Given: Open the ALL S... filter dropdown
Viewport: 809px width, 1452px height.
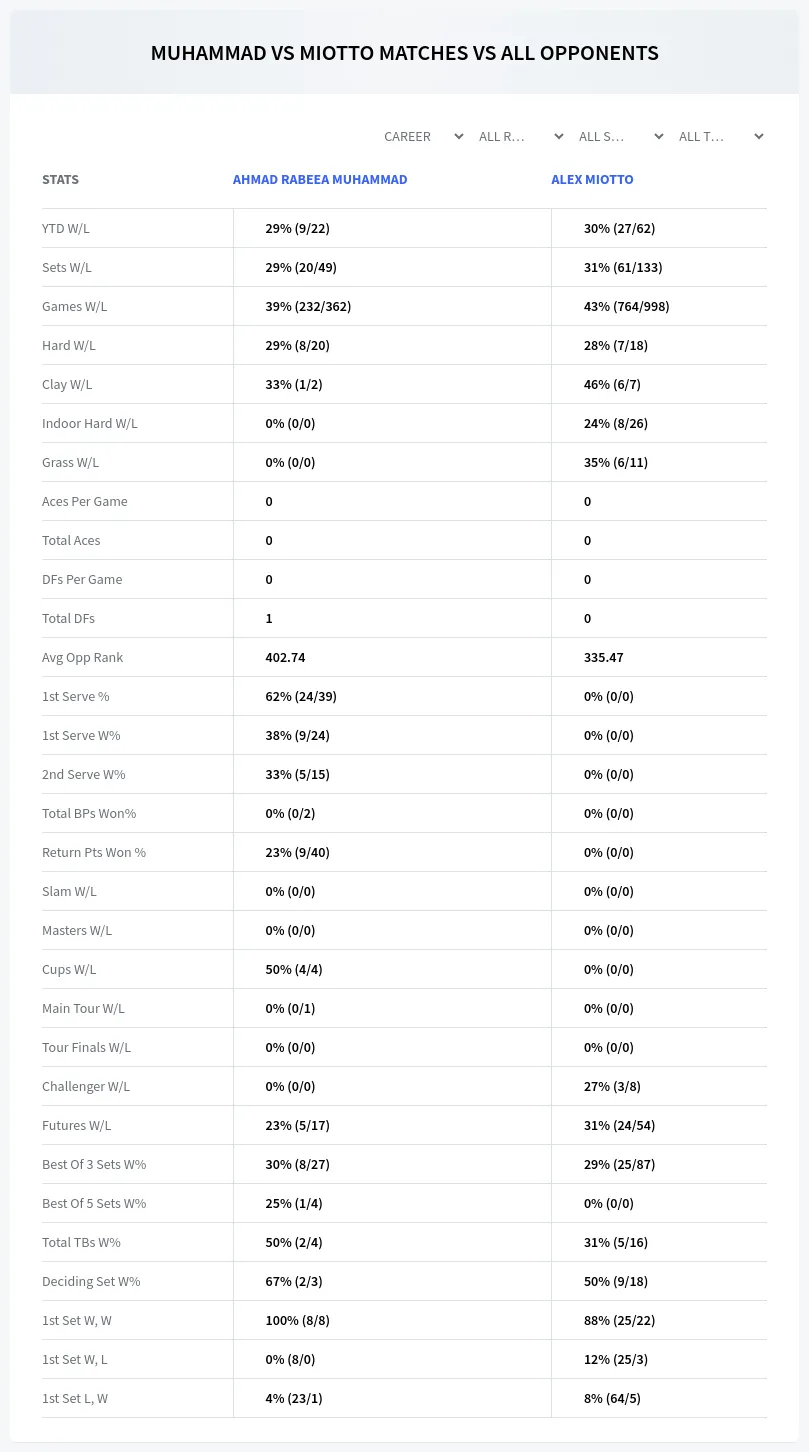Looking at the screenshot, I should [x=620, y=136].
